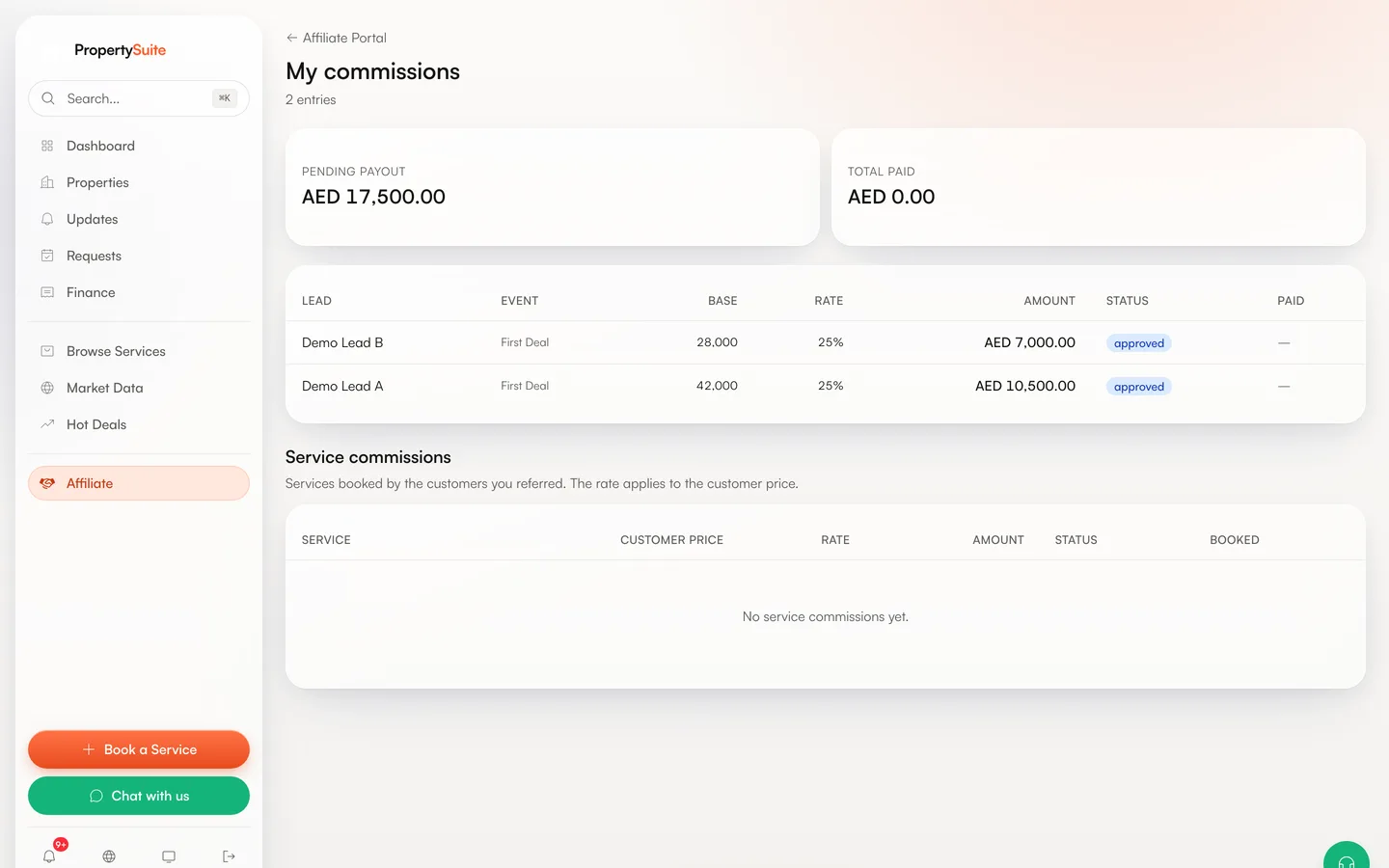Click the magnifier icon in search box
1389x868 pixels.
(48, 98)
